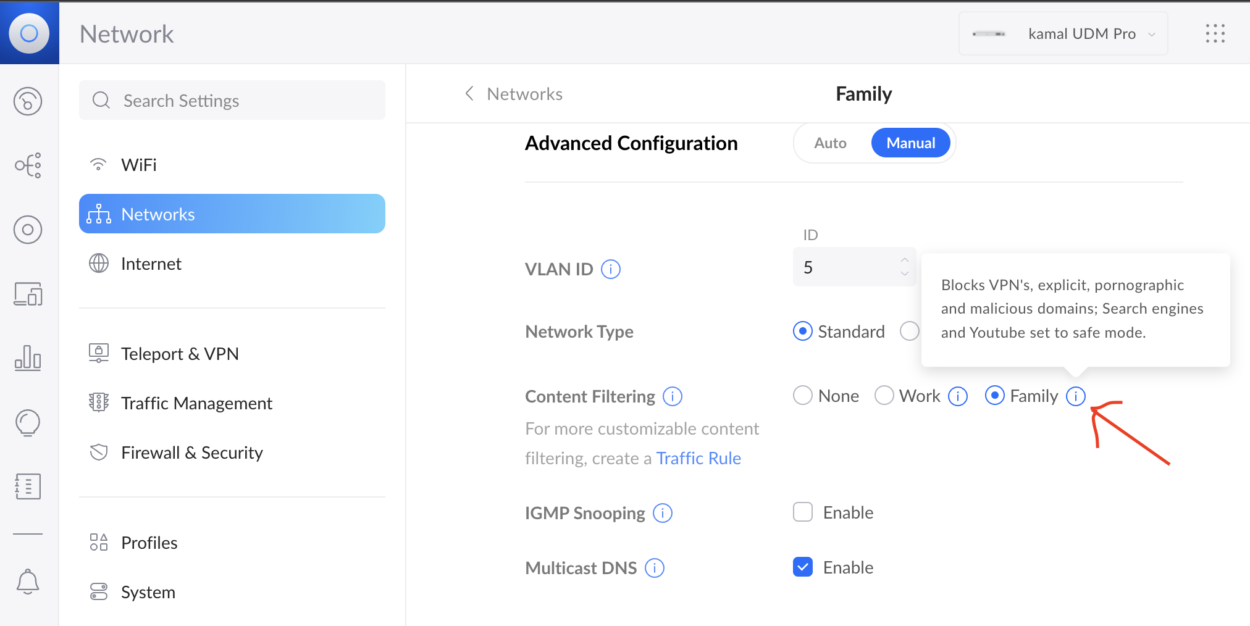Open the Traffic Rule link
Screen dimensions: 1250x626
click(698, 457)
